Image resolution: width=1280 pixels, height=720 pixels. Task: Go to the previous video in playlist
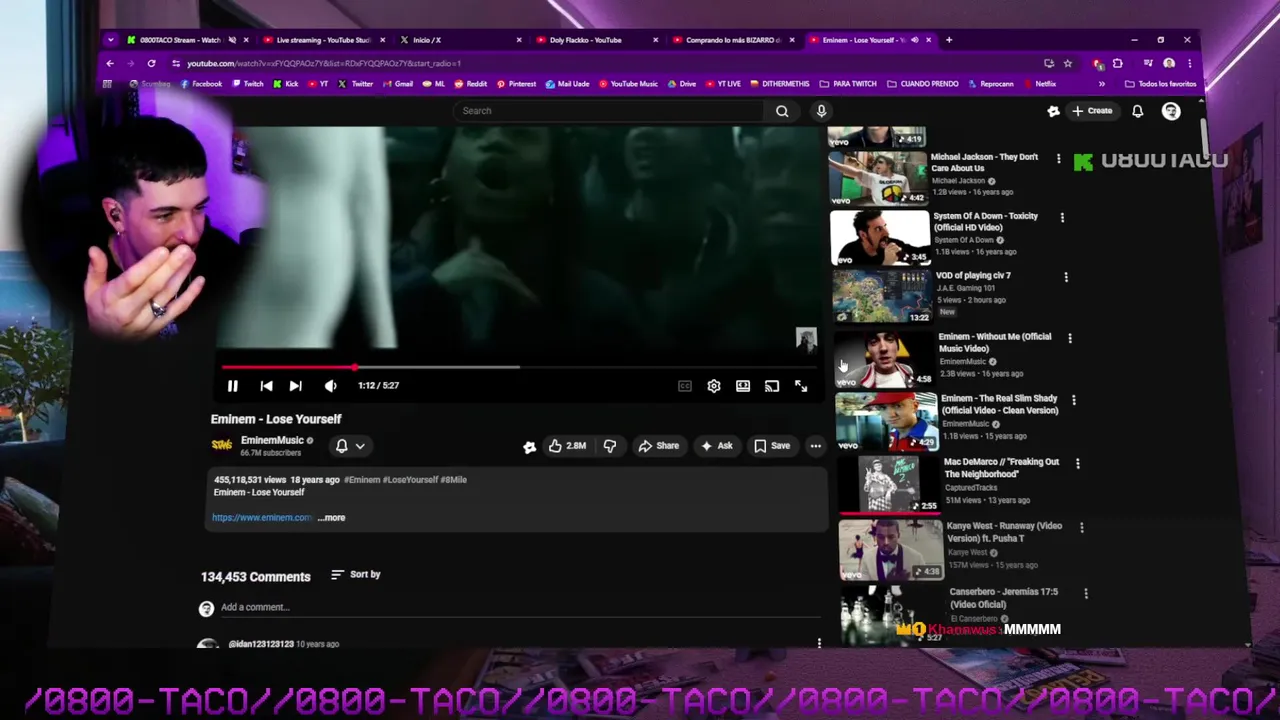pyautogui.click(x=266, y=386)
